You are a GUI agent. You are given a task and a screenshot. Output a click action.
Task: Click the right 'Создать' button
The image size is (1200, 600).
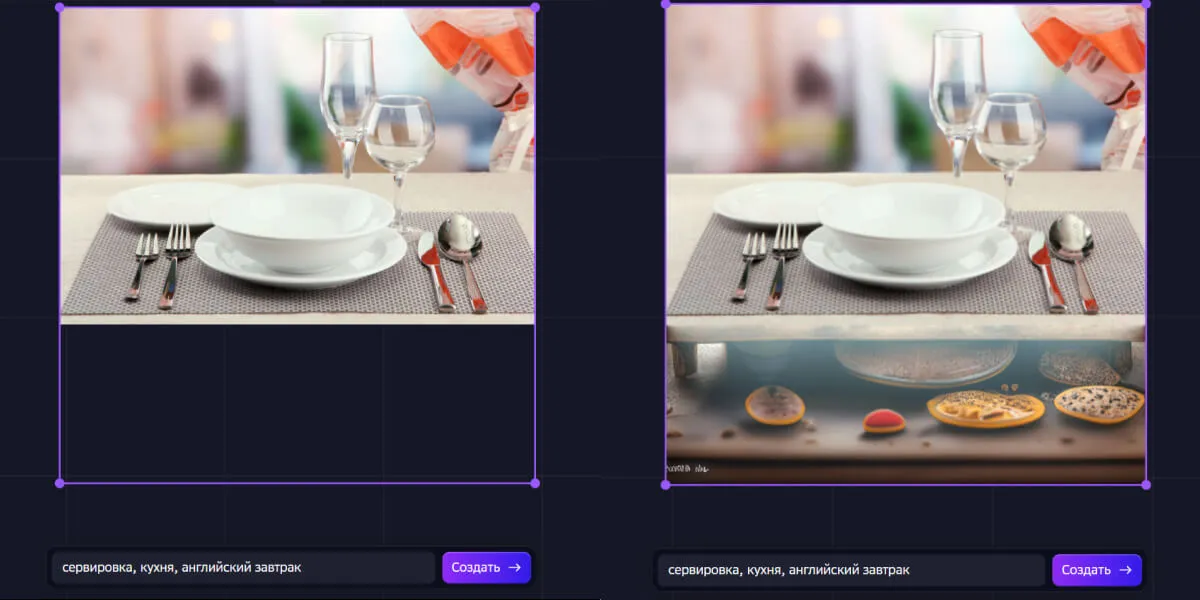[x=1097, y=570]
